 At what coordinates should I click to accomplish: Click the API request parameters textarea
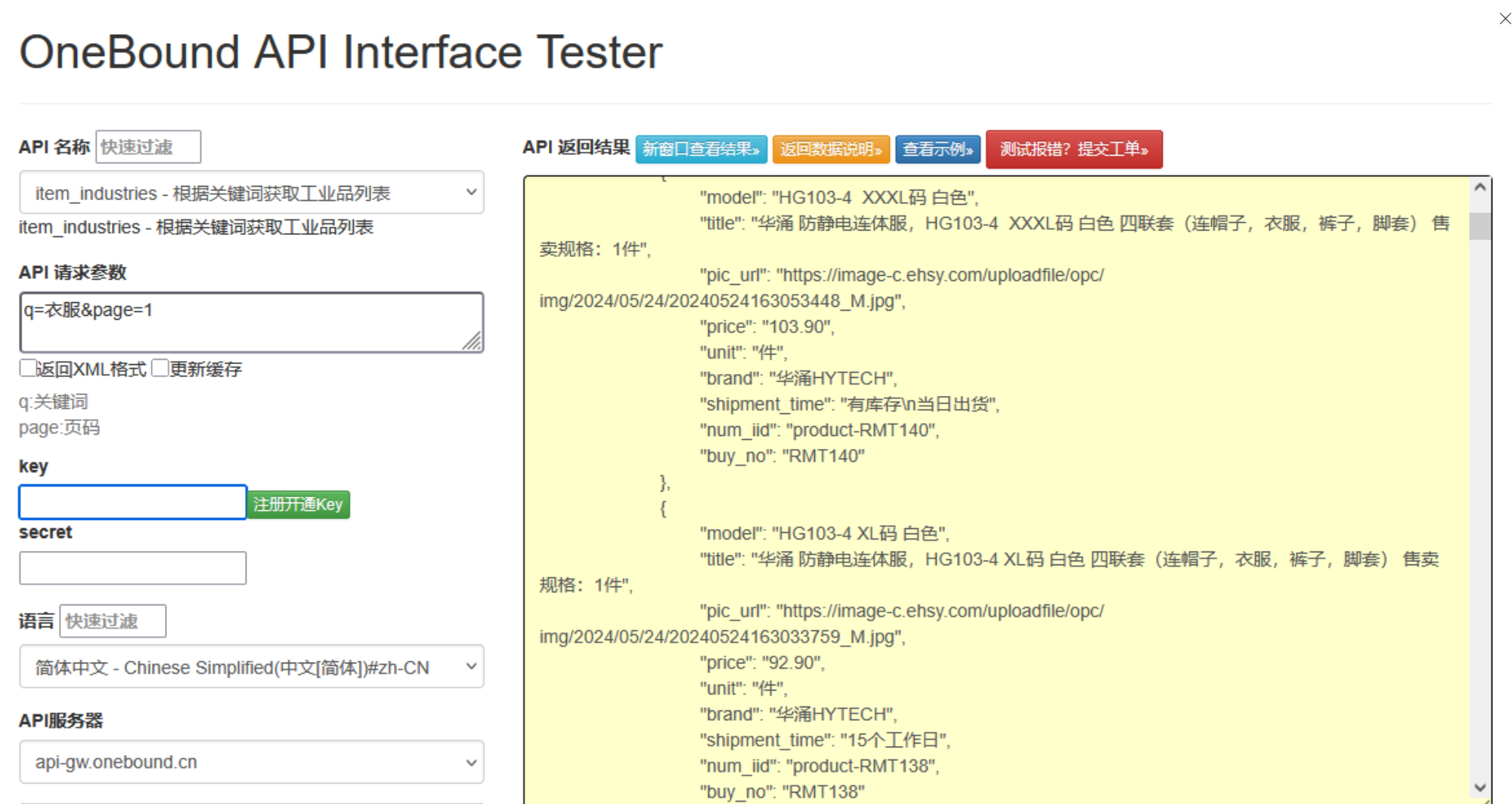point(252,323)
